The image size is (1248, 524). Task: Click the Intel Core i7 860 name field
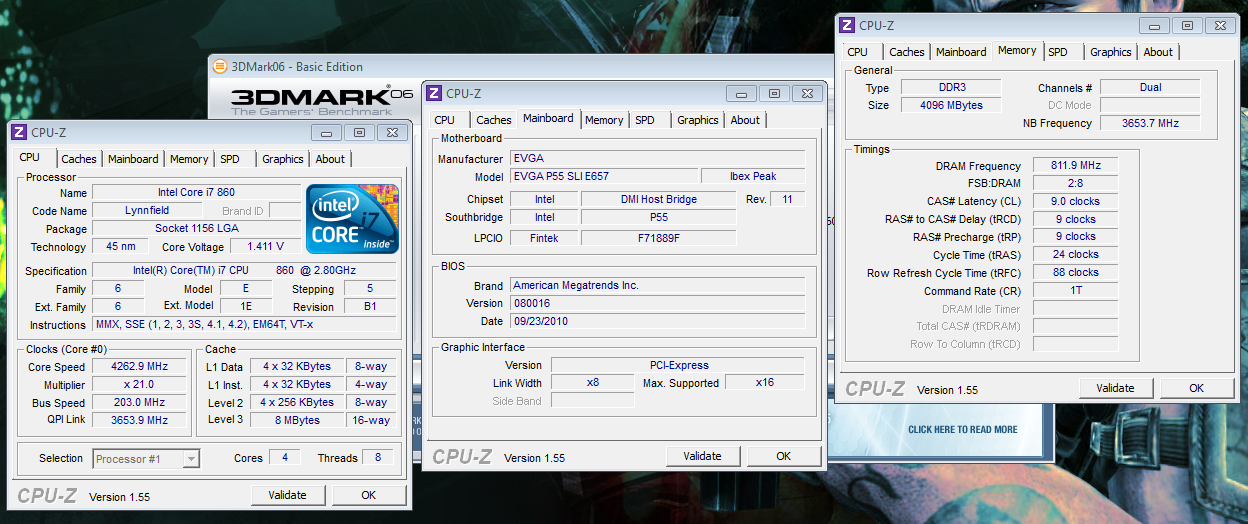(196, 192)
